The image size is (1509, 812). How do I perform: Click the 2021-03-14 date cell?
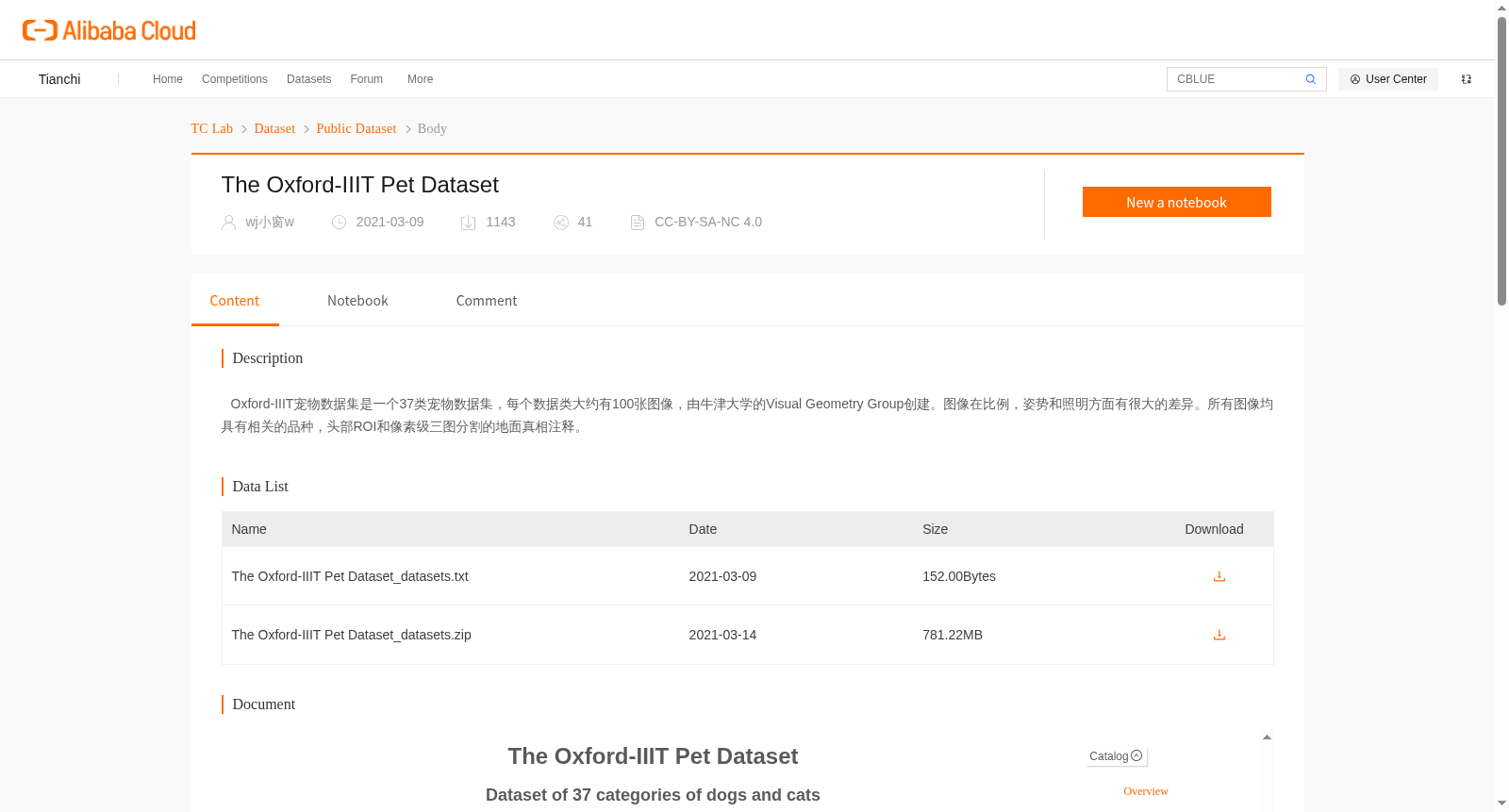(722, 635)
